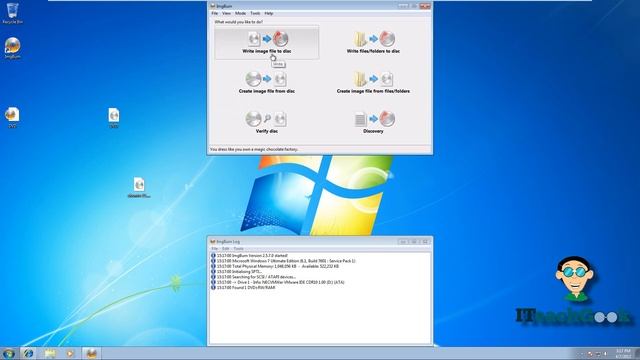Close the ImgBurn main window
This screenshot has height=360, width=640.
425,6
